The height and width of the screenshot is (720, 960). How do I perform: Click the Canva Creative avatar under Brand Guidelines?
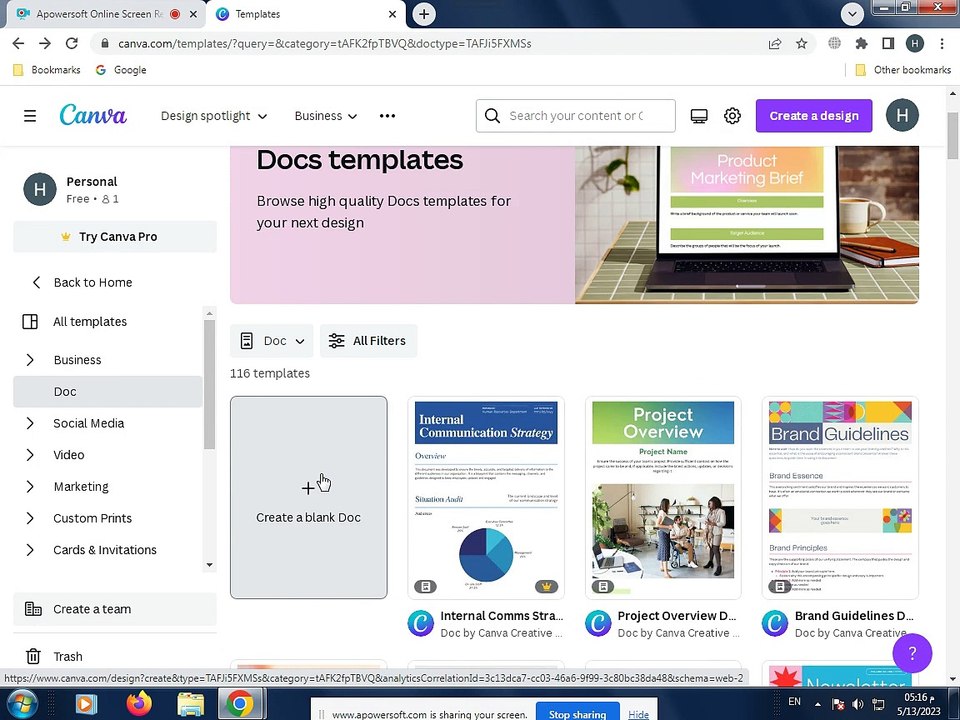tap(774, 624)
